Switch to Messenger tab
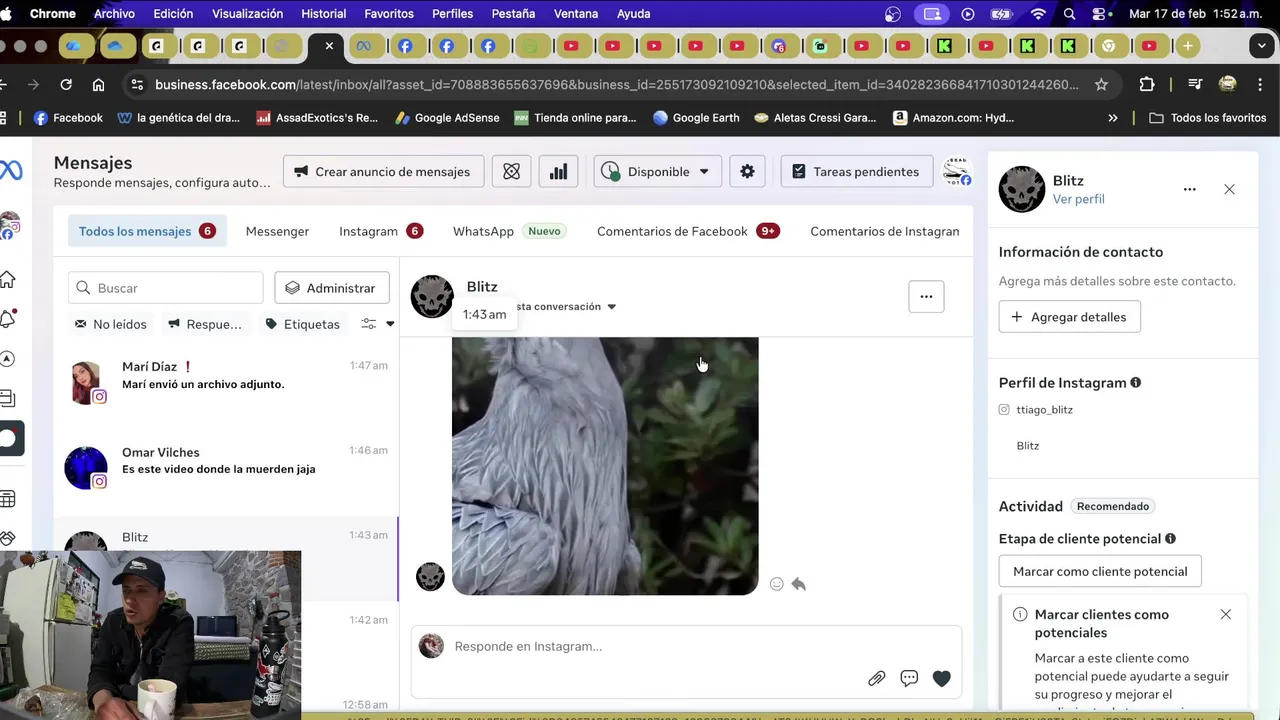This screenshot has width=1280, height=720. (277, 231)
